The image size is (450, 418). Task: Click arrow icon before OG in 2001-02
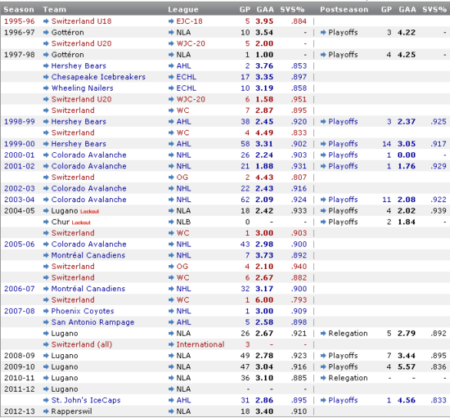(171, 177)
